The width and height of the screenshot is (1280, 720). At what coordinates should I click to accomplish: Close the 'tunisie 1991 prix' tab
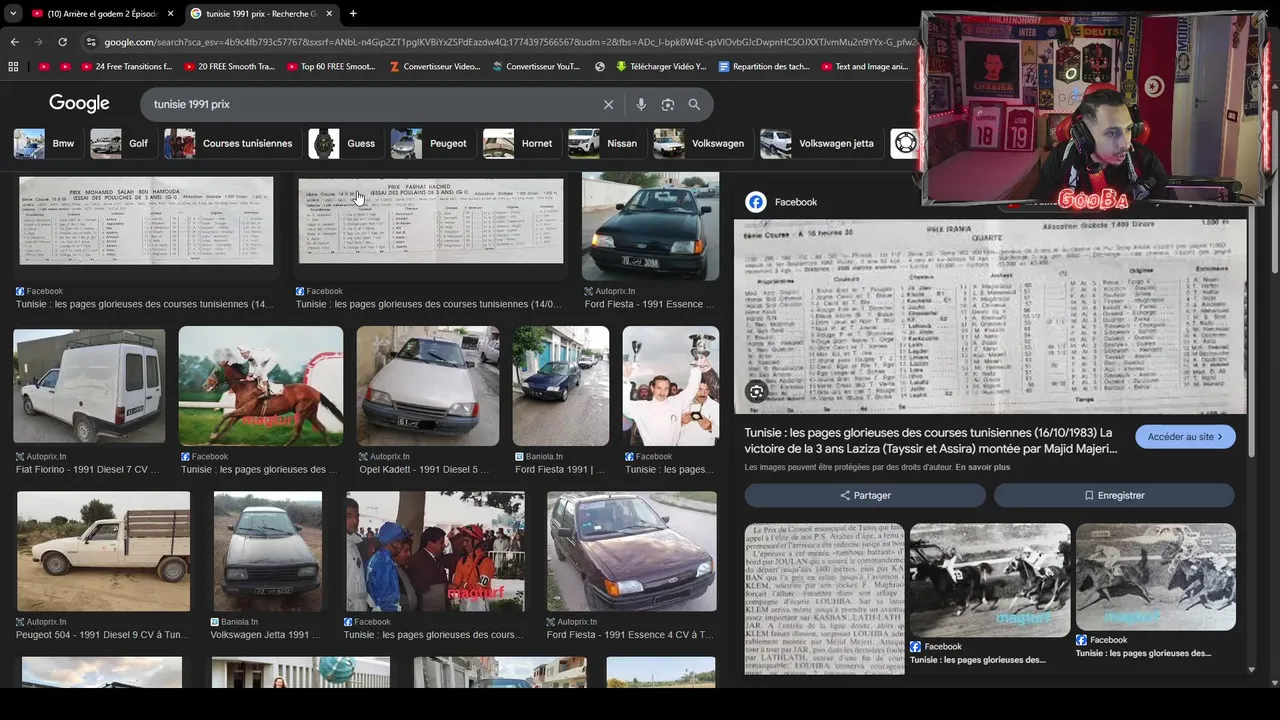[329, 14]
